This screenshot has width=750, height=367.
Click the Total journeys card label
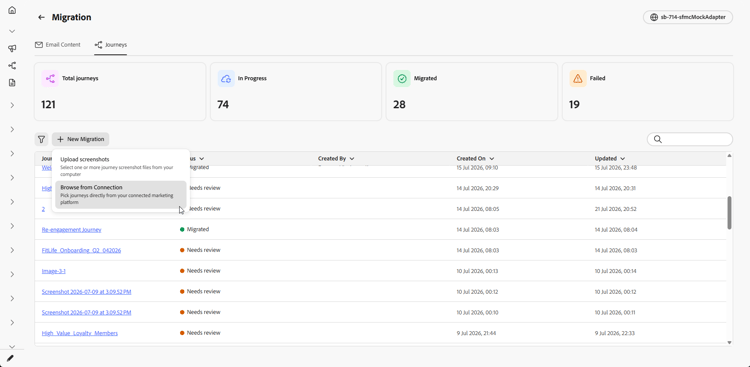pyautogui.click(x=80, y=78)
